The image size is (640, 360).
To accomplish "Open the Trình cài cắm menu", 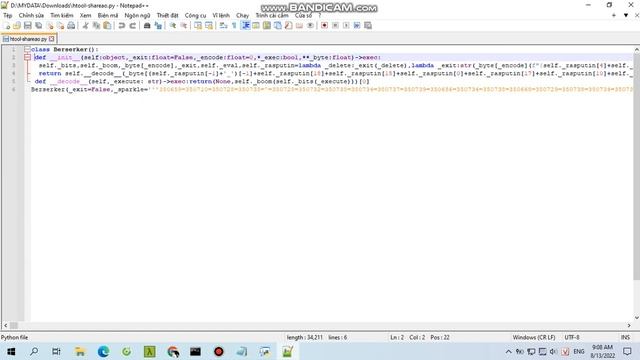I will (272, 16).
